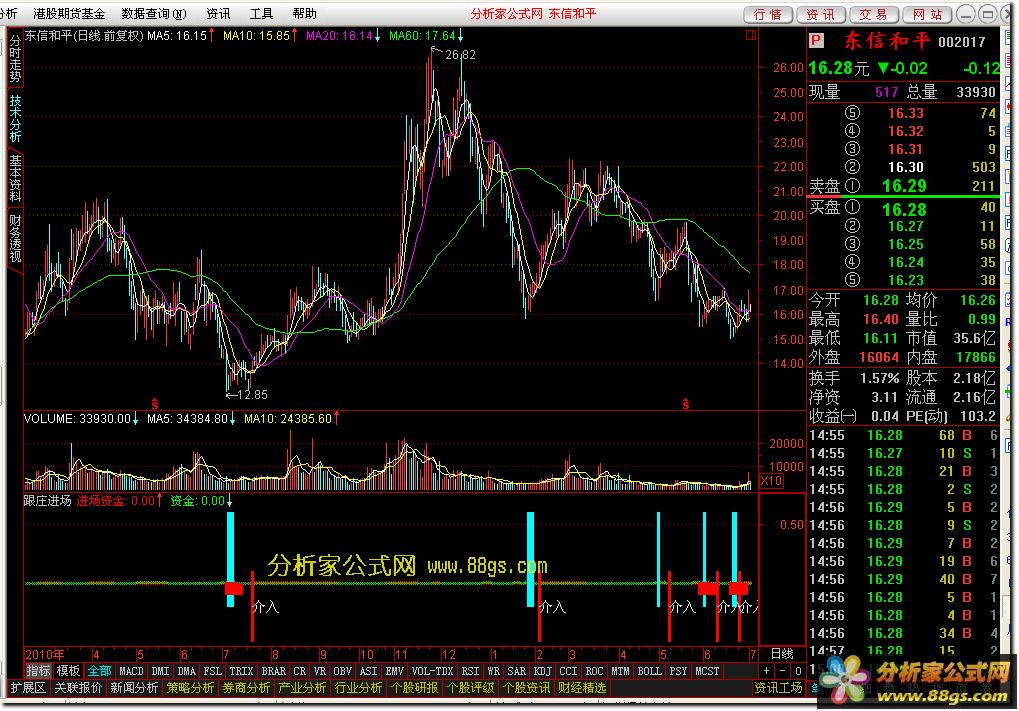Switch indicator to RSI
This screenshot has height=711, width=1019.
pyautogui.click(x=471, y=671)
